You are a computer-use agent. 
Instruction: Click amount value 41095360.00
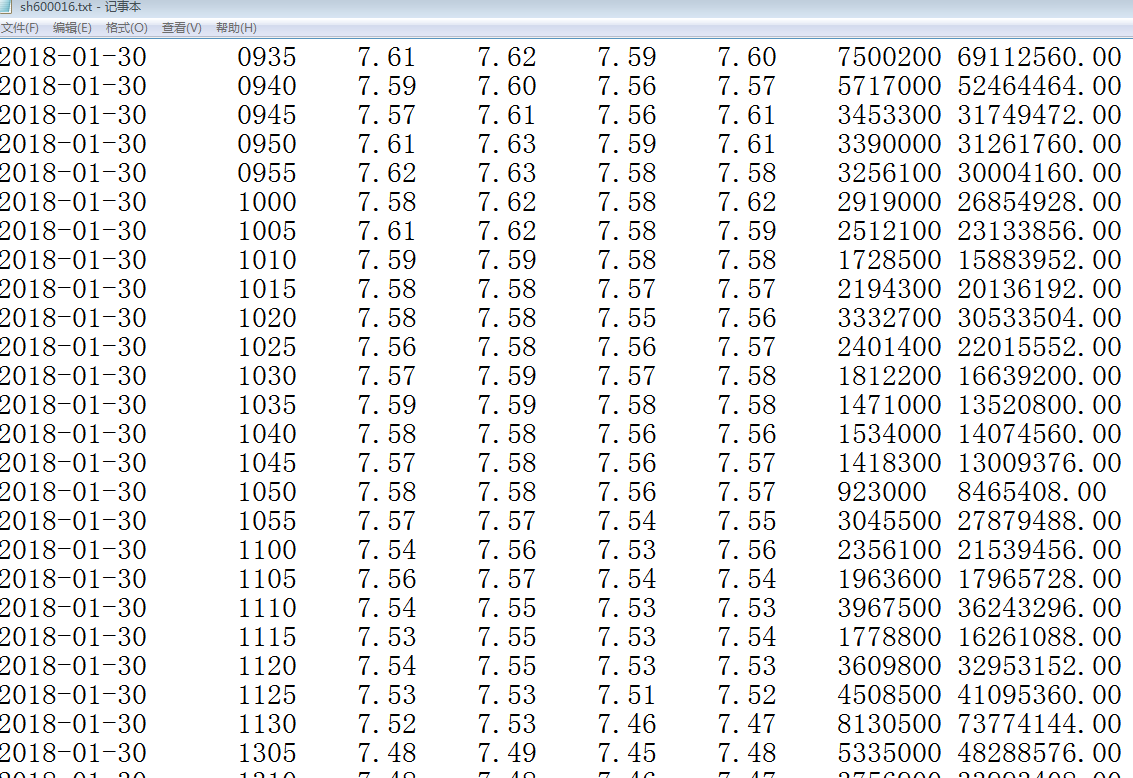point(1040,695)
